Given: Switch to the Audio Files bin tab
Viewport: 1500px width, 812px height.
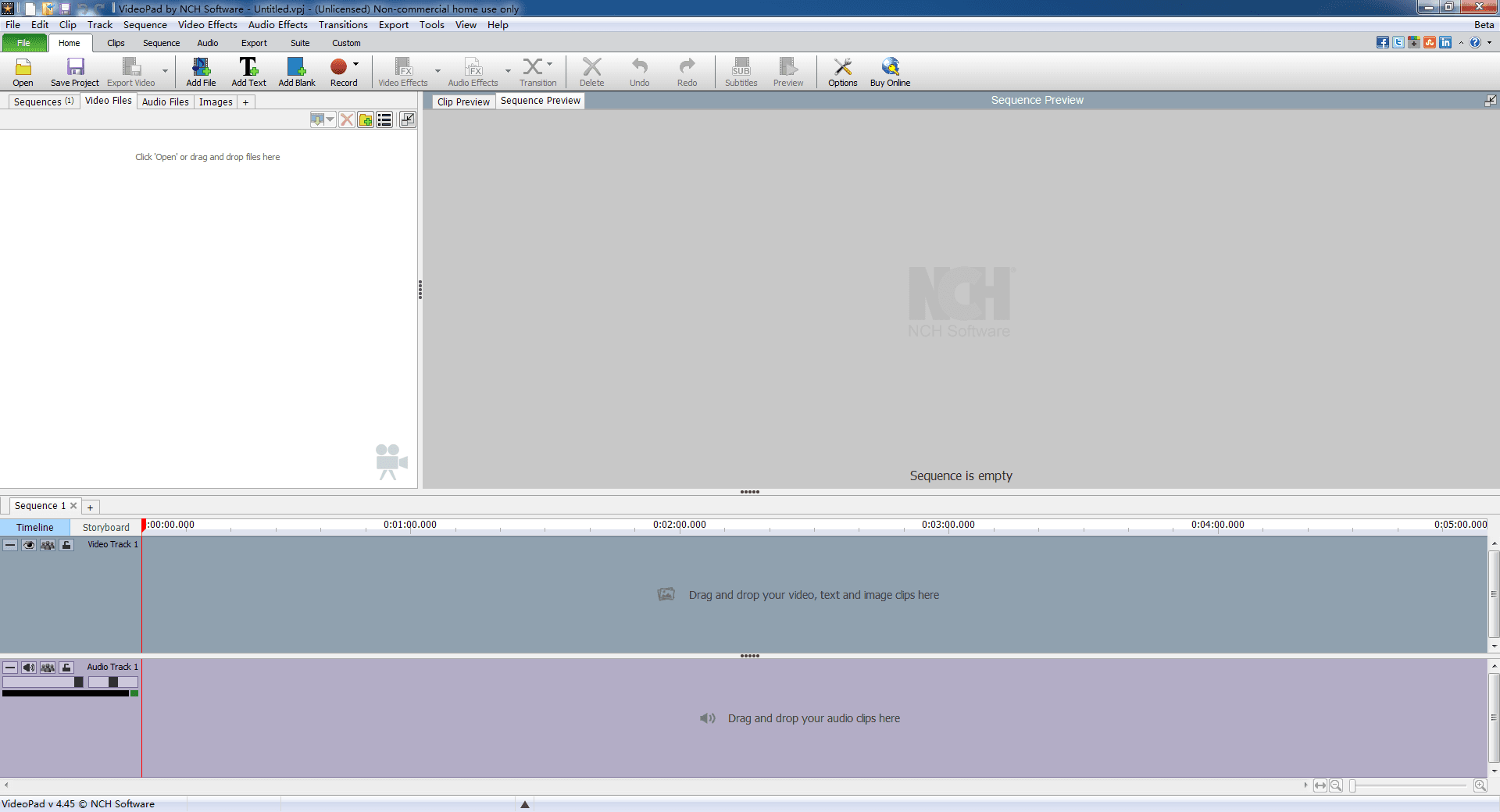Looking at the screenshot, I should click(166, 101).
